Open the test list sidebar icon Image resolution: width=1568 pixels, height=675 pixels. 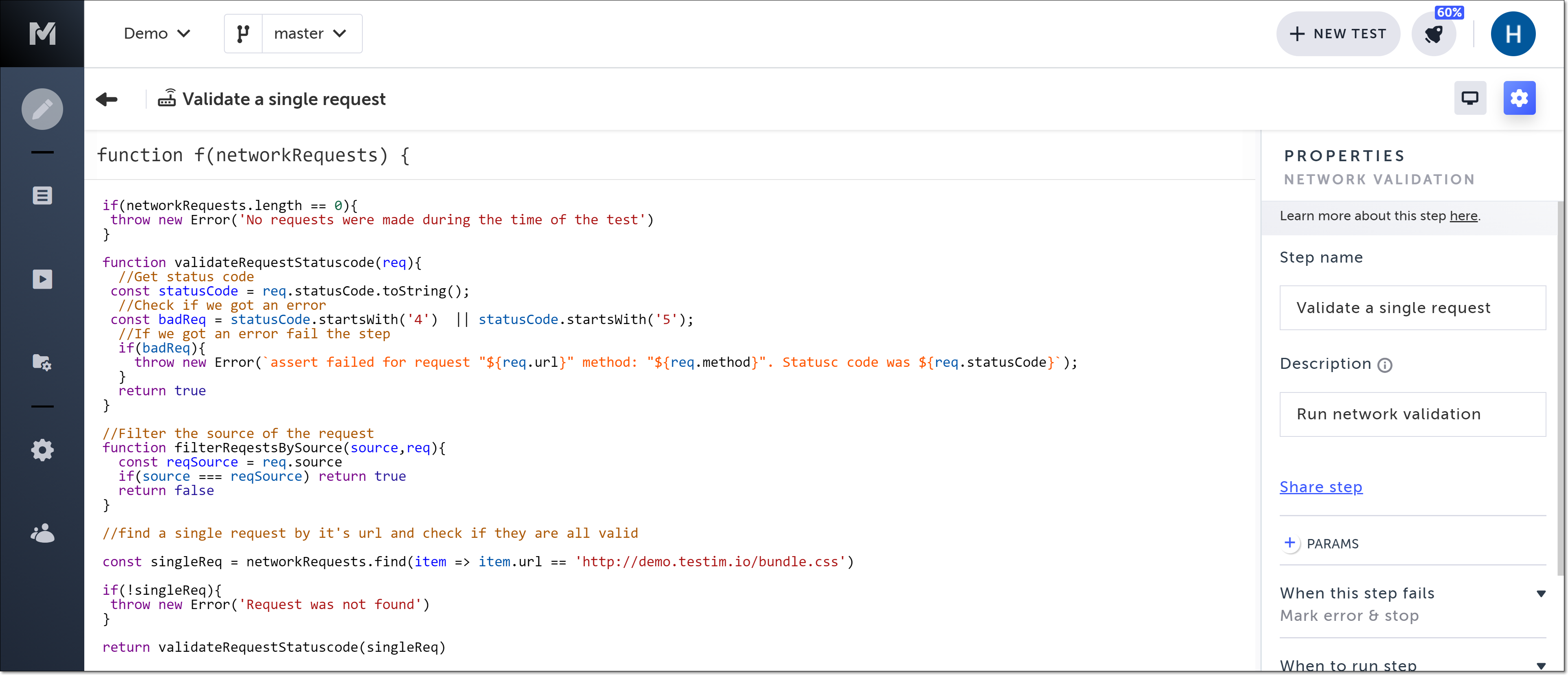[x=42, y=195]
